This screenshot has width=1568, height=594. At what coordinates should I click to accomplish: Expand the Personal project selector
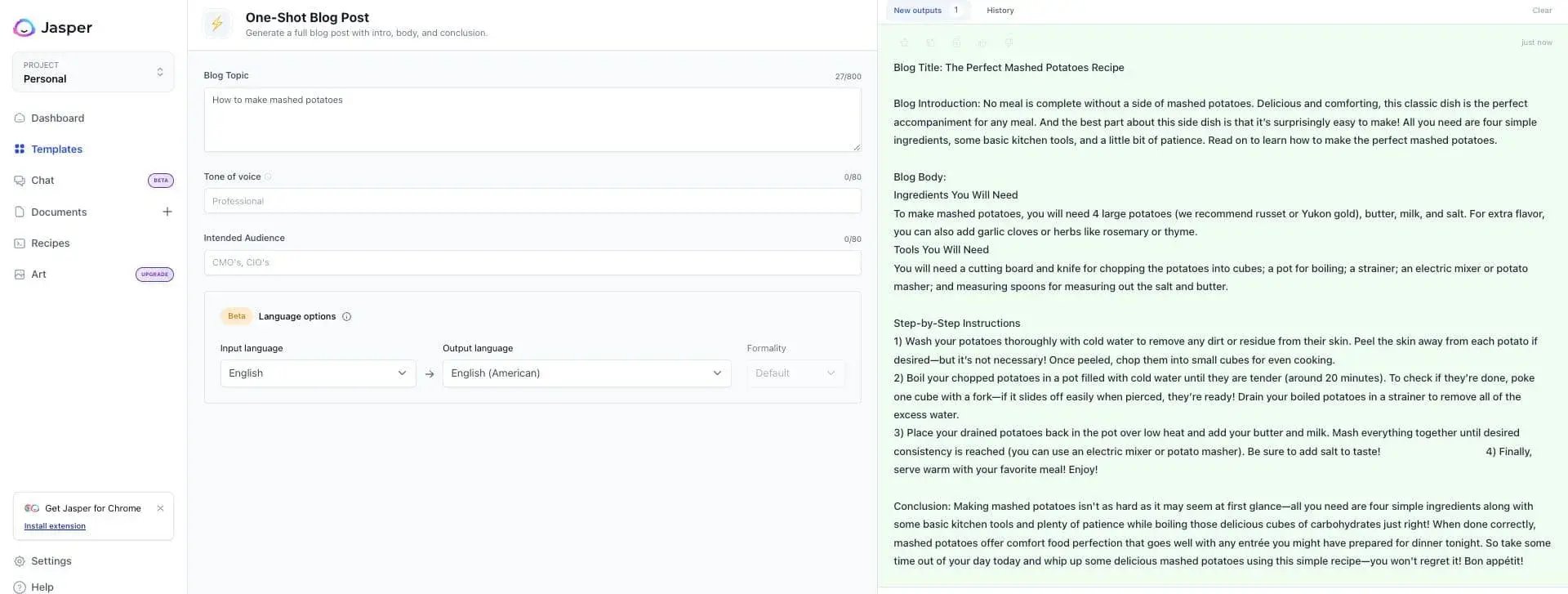(x=93, y=72)
